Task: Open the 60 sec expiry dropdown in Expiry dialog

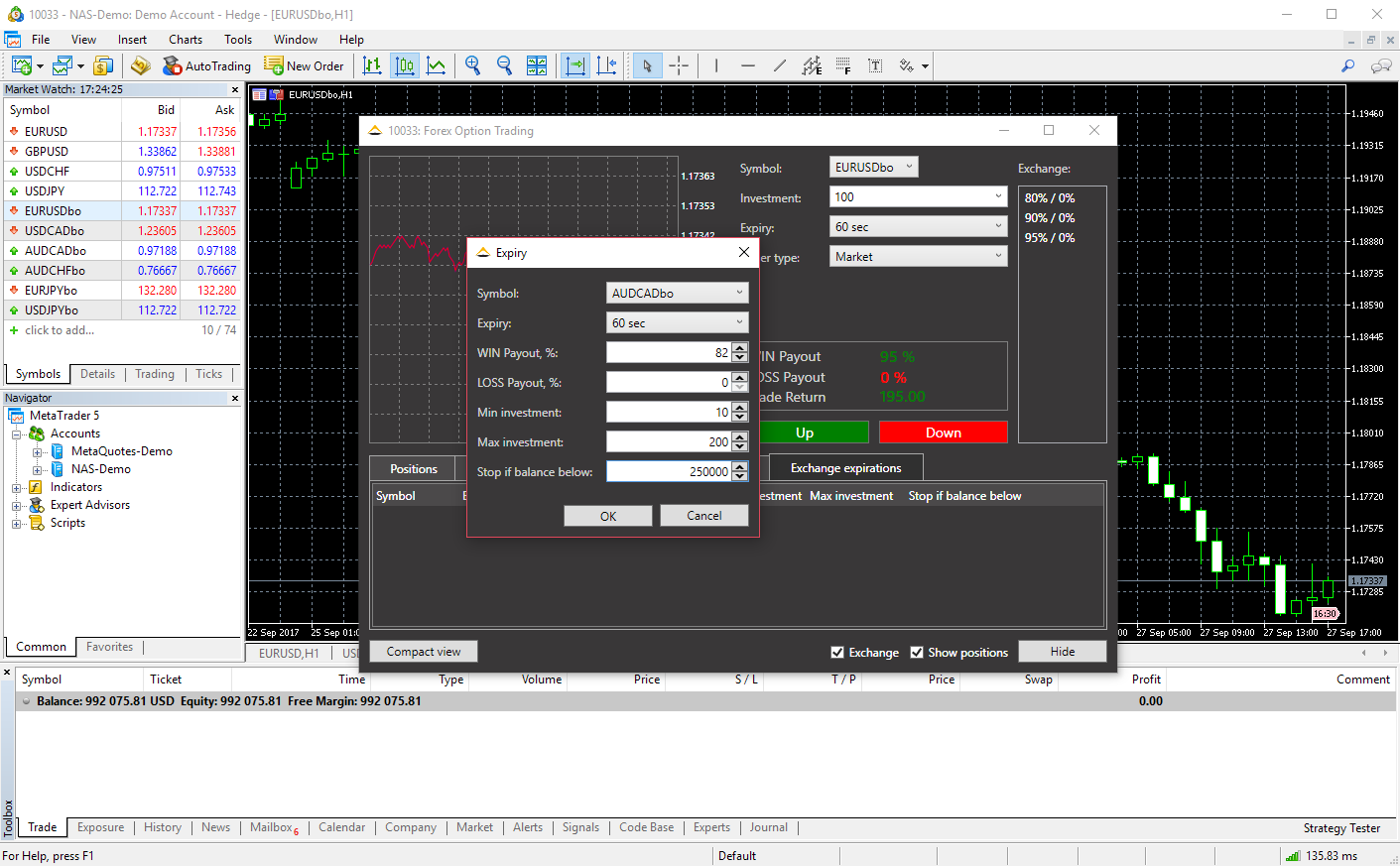Action: pyautogui.click(x=677, y=323)
